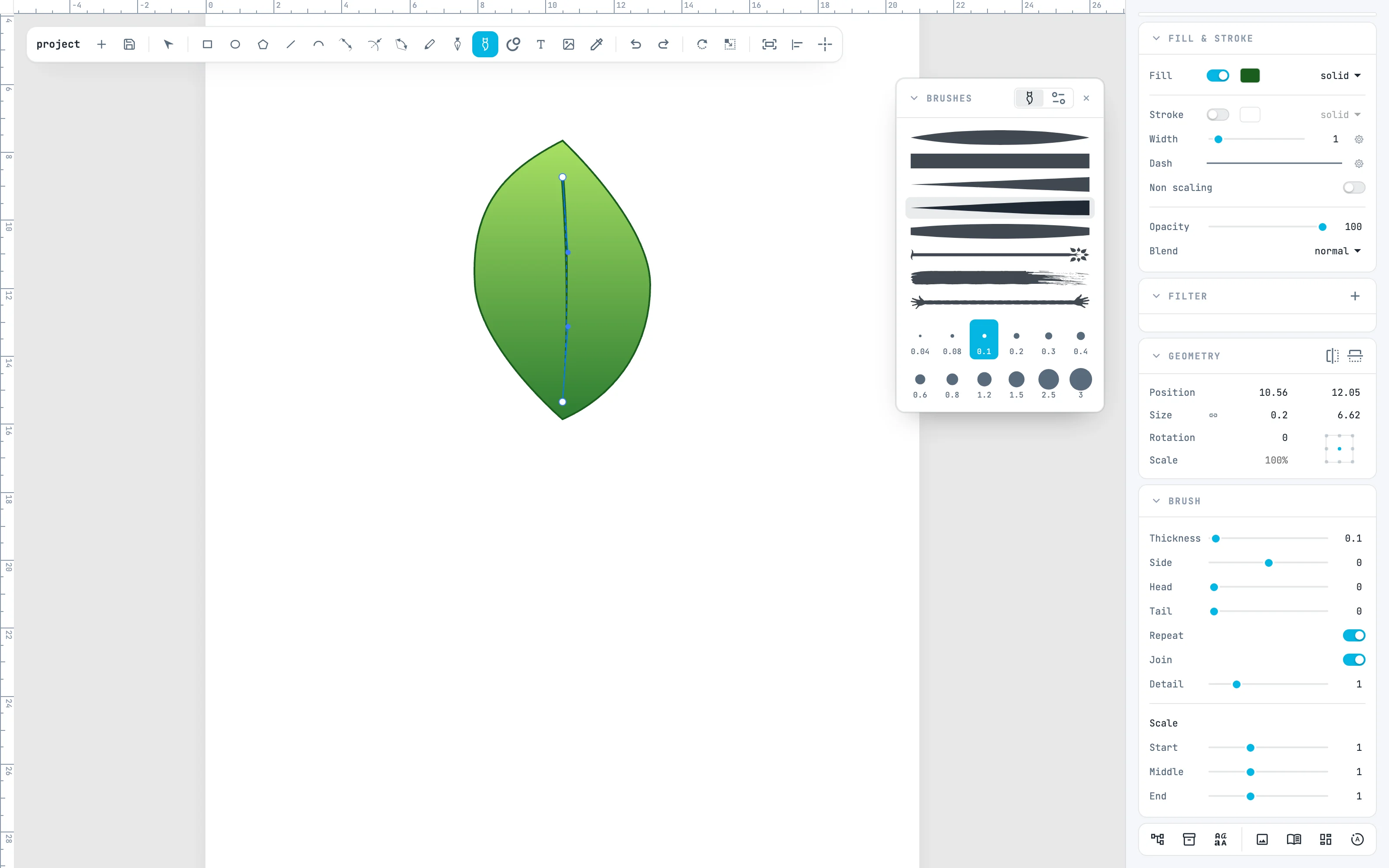Open the Fill type solid dropdown
Image resolution: width=1389 pixels, height=868 pixels.
pyautogui.click(x=1340, y=76)
